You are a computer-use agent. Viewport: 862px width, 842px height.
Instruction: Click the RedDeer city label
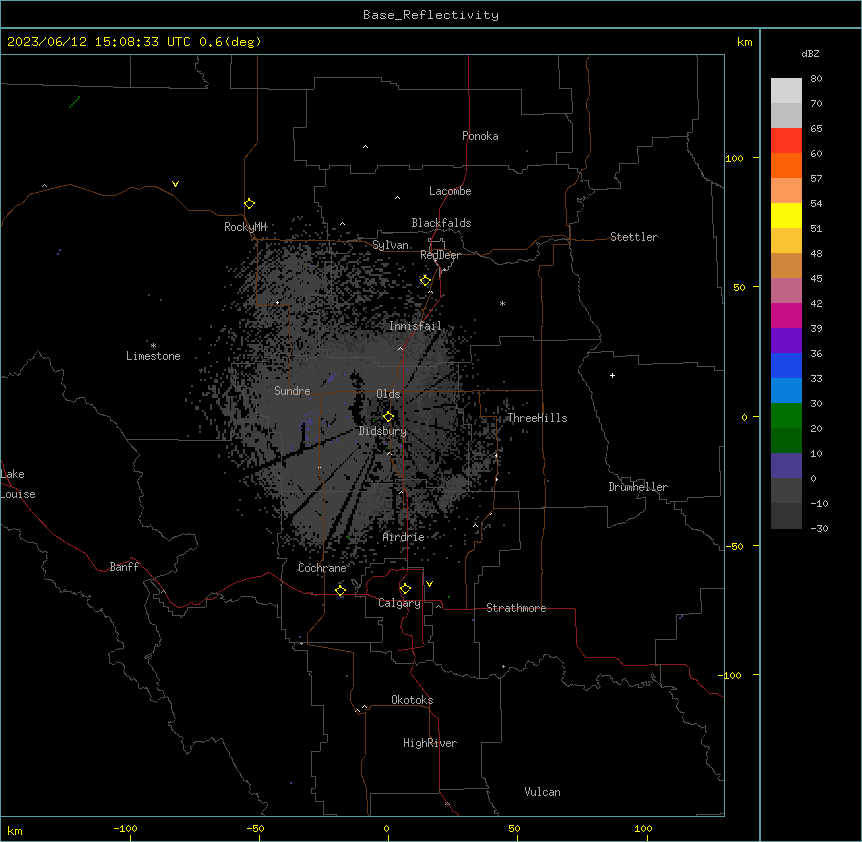click(440, 255)
